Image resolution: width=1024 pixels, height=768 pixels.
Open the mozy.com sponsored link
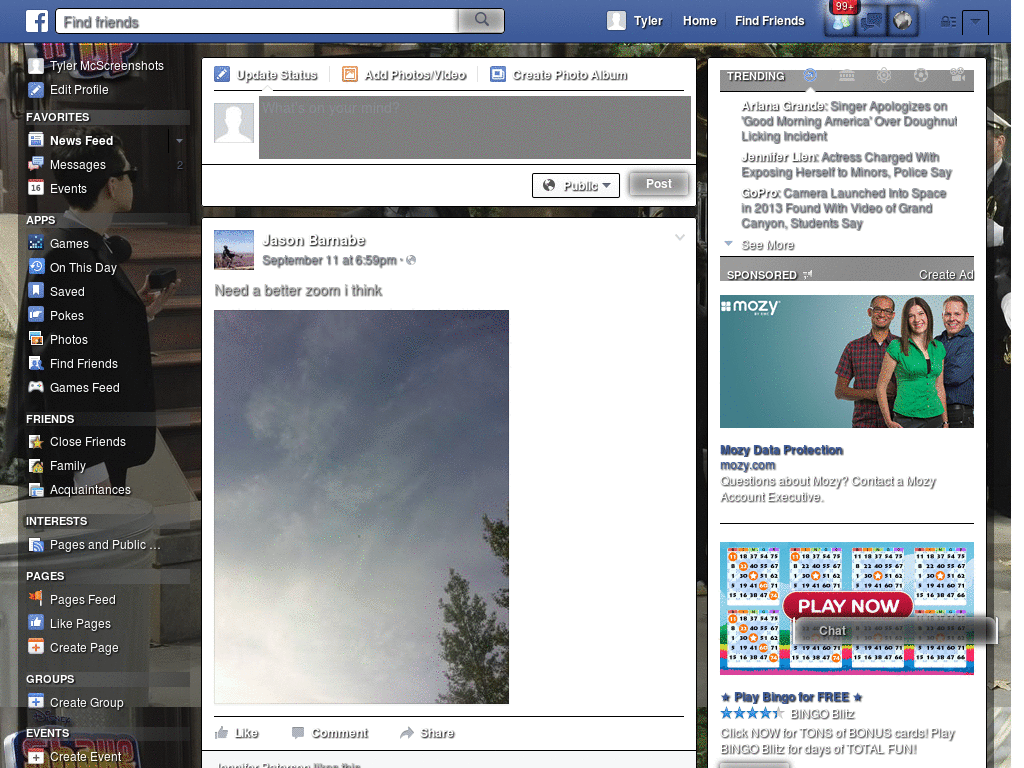point(748,465)
